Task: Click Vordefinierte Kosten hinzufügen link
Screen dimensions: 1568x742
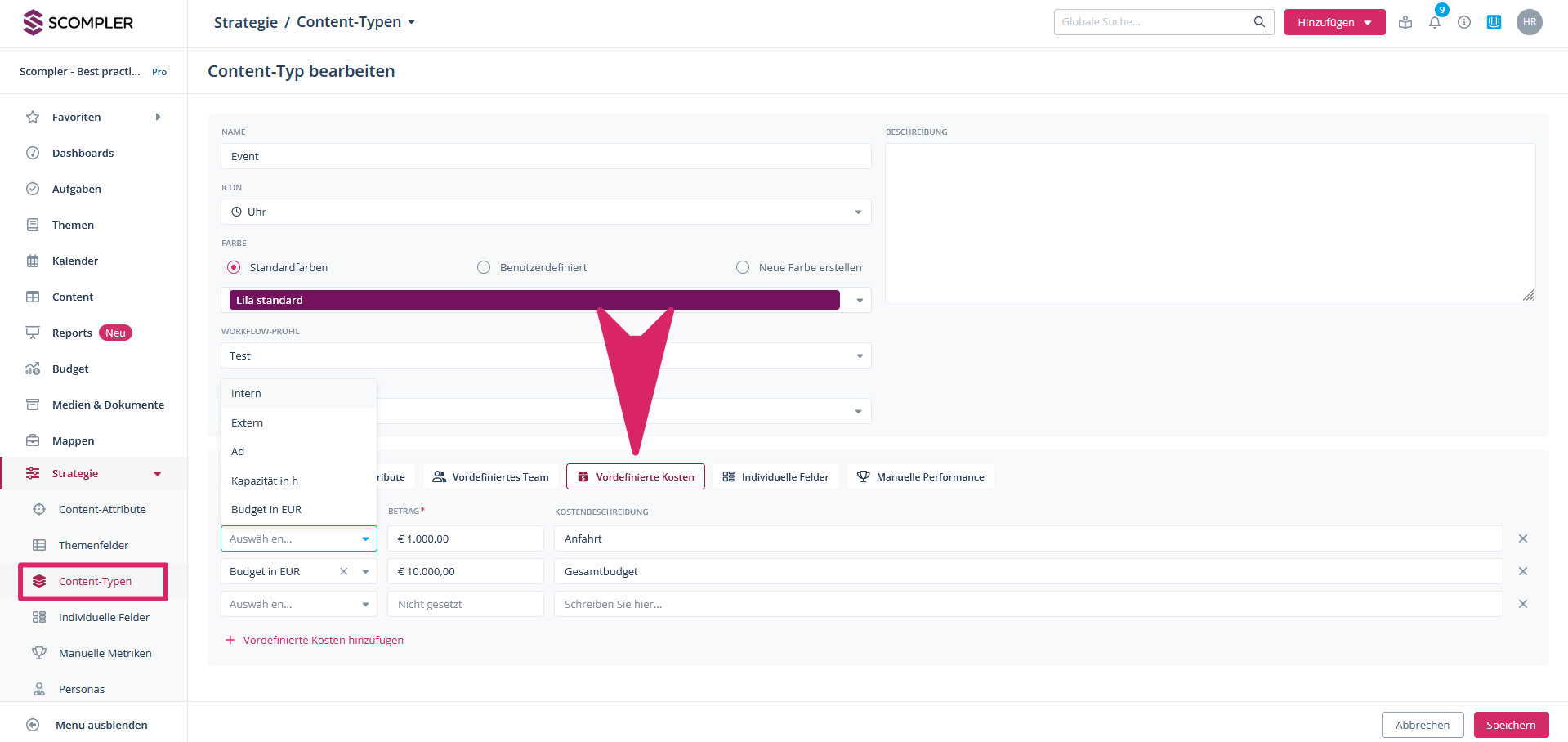Action: point(323,640)
